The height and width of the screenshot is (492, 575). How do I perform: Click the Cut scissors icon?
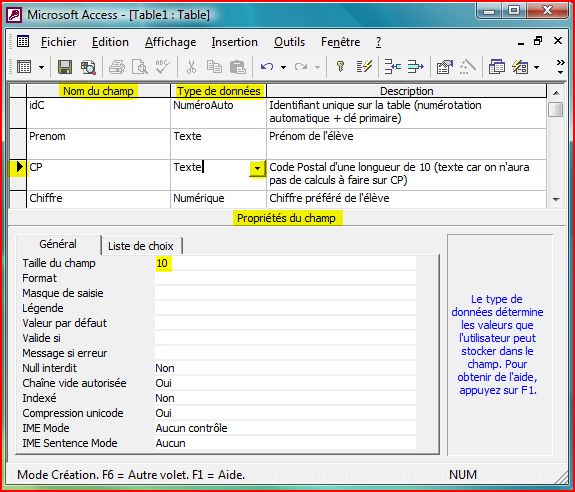click(191, 67)
